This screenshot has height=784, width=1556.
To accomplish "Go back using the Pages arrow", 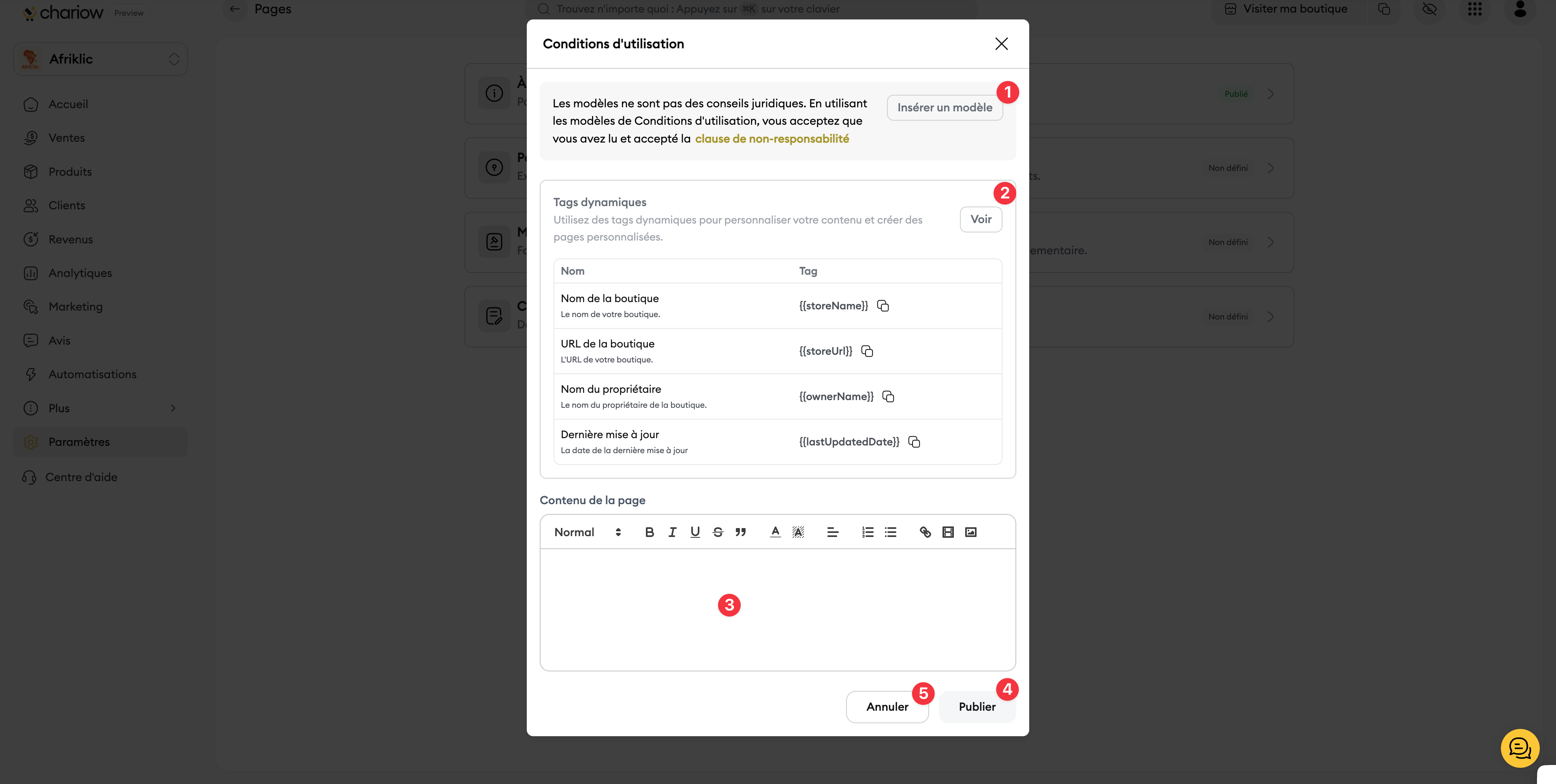I will pos(235,9).
